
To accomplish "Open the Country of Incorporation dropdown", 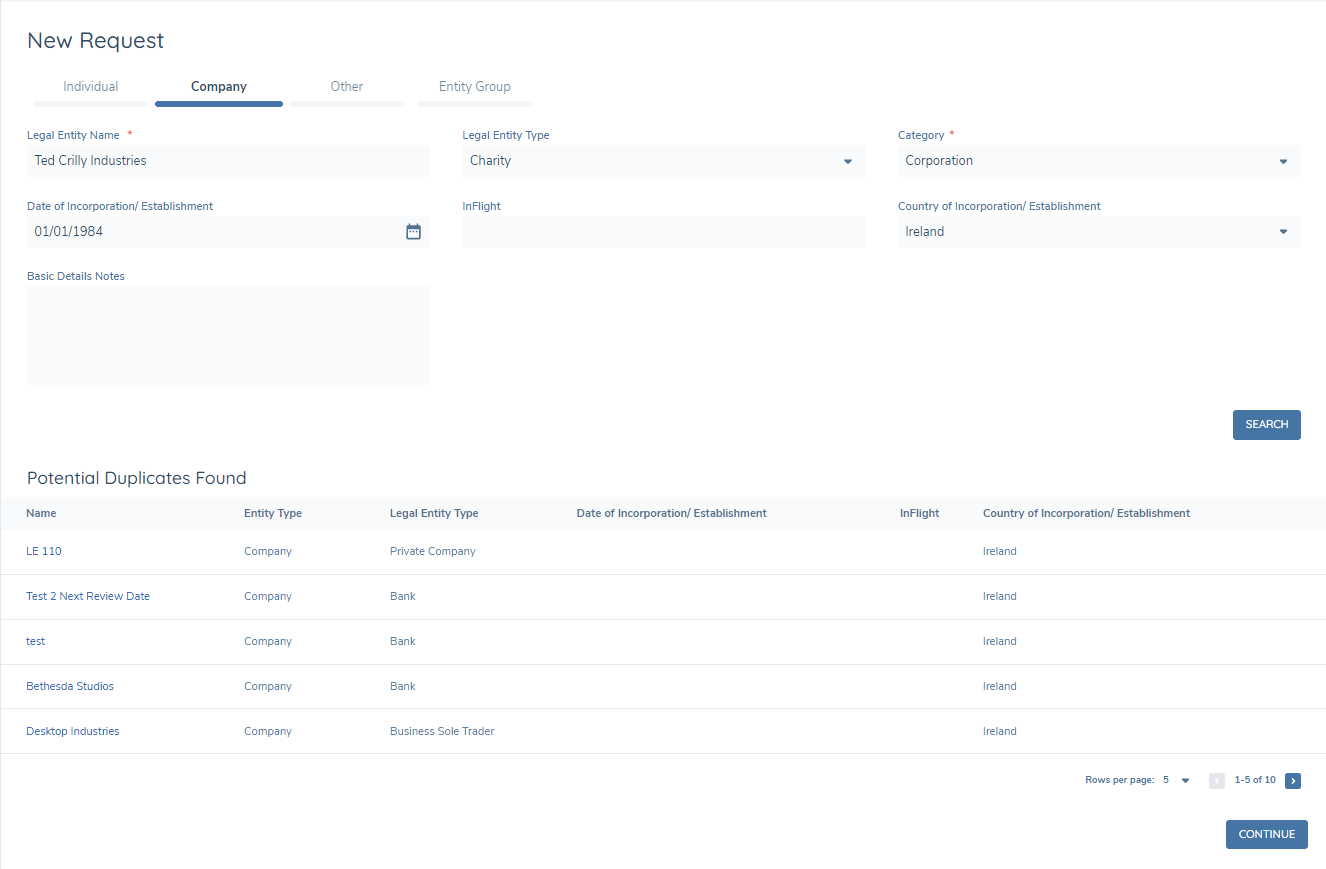I will [x=1282, y=231].
